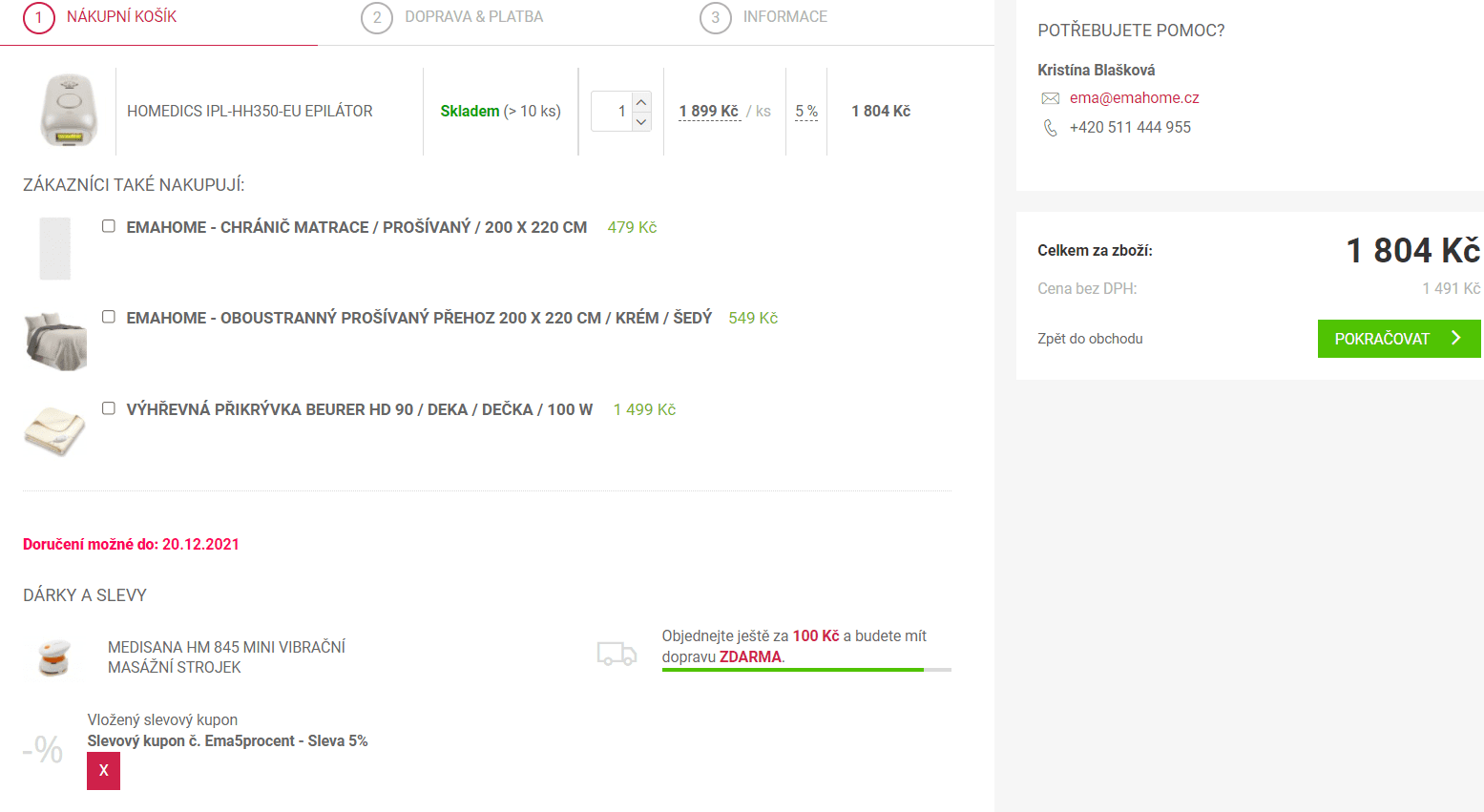Click the Slevový kupon Ema5procent text
The width and height of the screenshot is (1484, 812).
coord(227,740)
